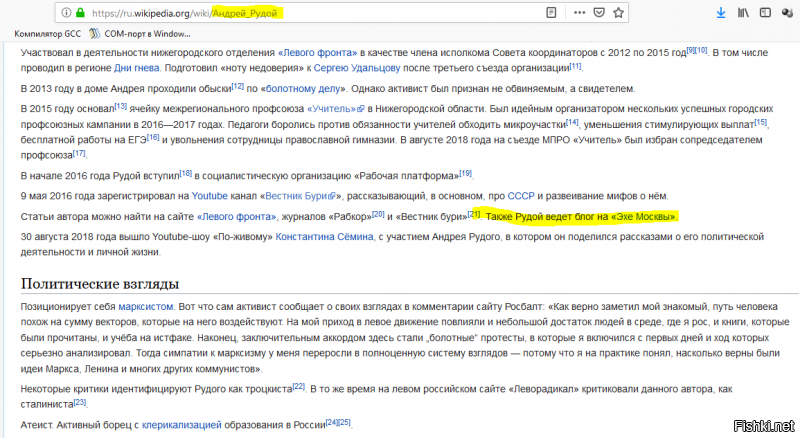Click footnote reference [17]

[x=79, y=153]
